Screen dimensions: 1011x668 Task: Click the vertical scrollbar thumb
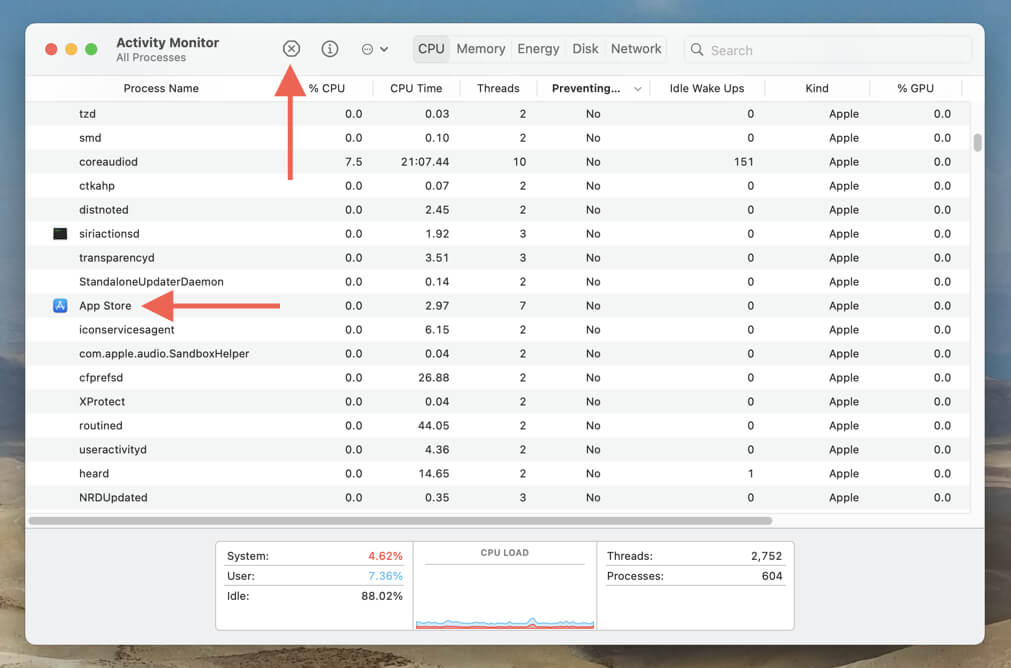pyautogui.click(x=977, y=142)
